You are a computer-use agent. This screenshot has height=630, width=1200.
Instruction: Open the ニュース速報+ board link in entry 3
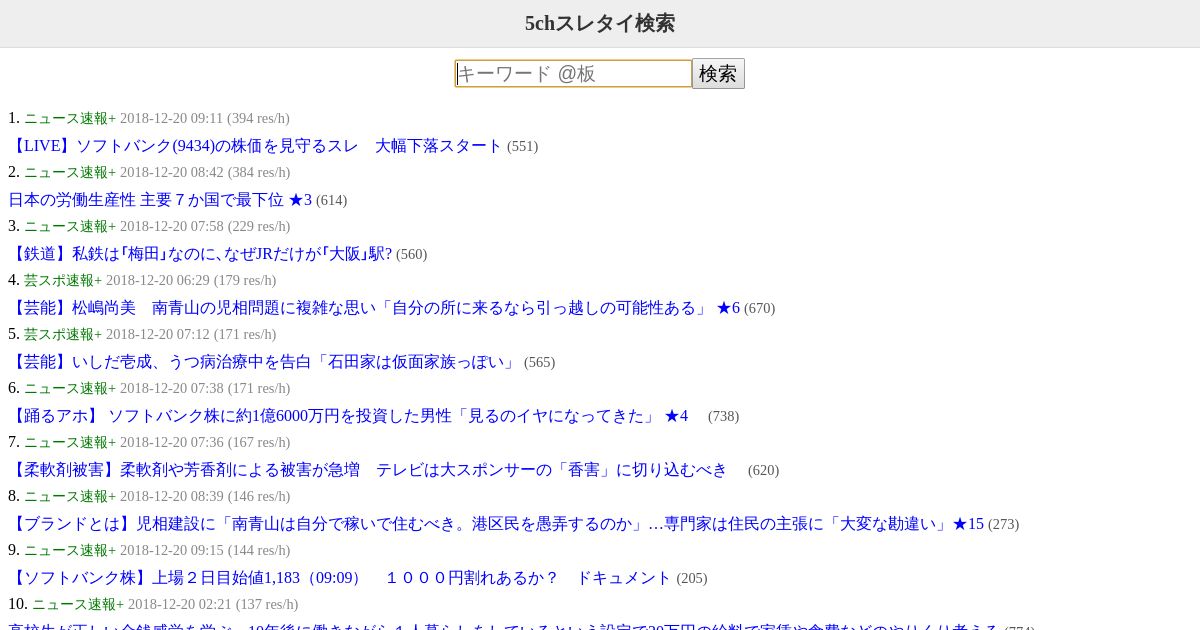70,226
